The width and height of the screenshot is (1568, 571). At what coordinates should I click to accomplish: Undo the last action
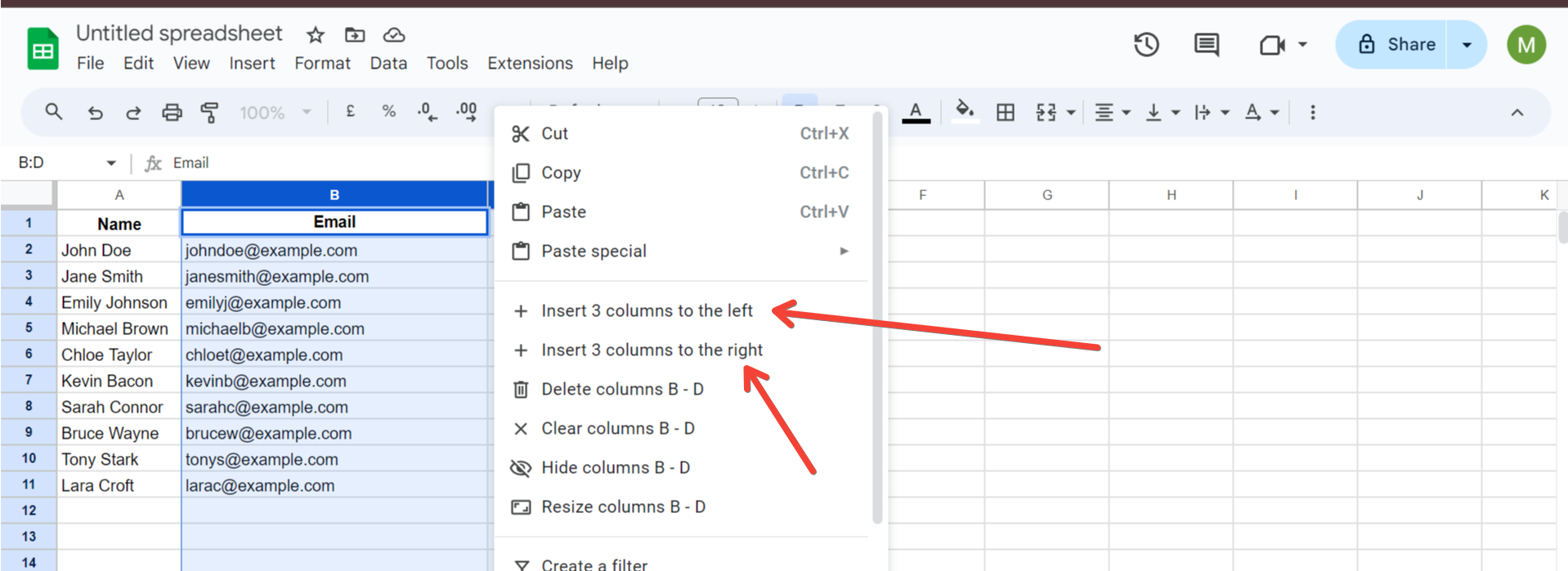pos(96,113)
